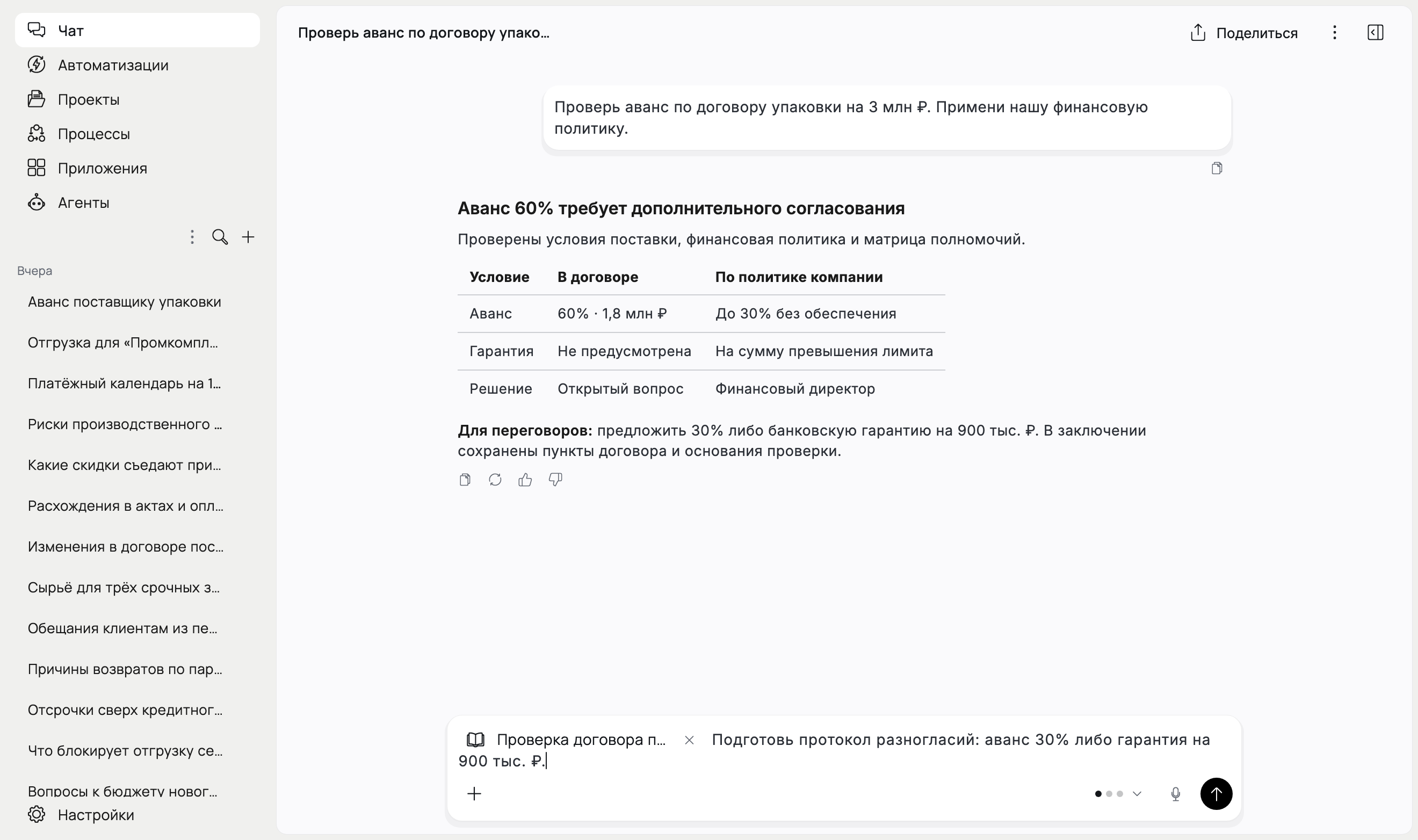Viewport: 1418px width, 840px height.
Task: Click the cell До 30% без обеспечения
Action: [x=806, y=314]
